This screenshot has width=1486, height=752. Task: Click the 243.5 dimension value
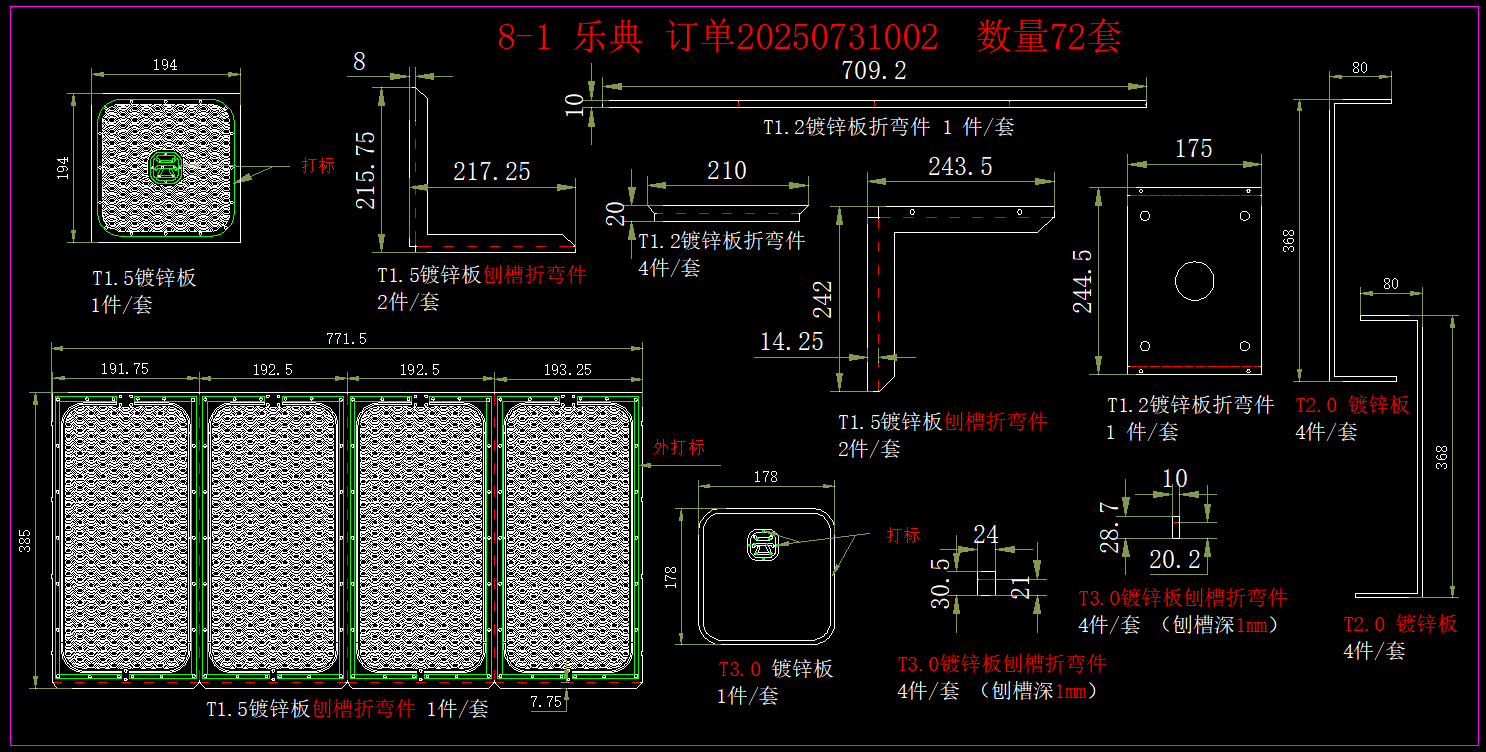(960, 166)
